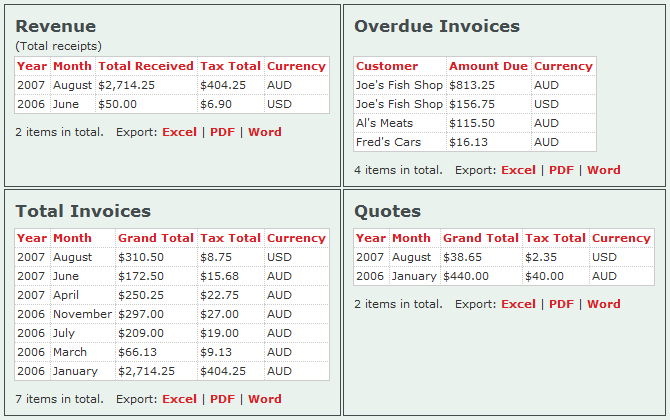Export Revenue table to Excel

pos(179,132)
